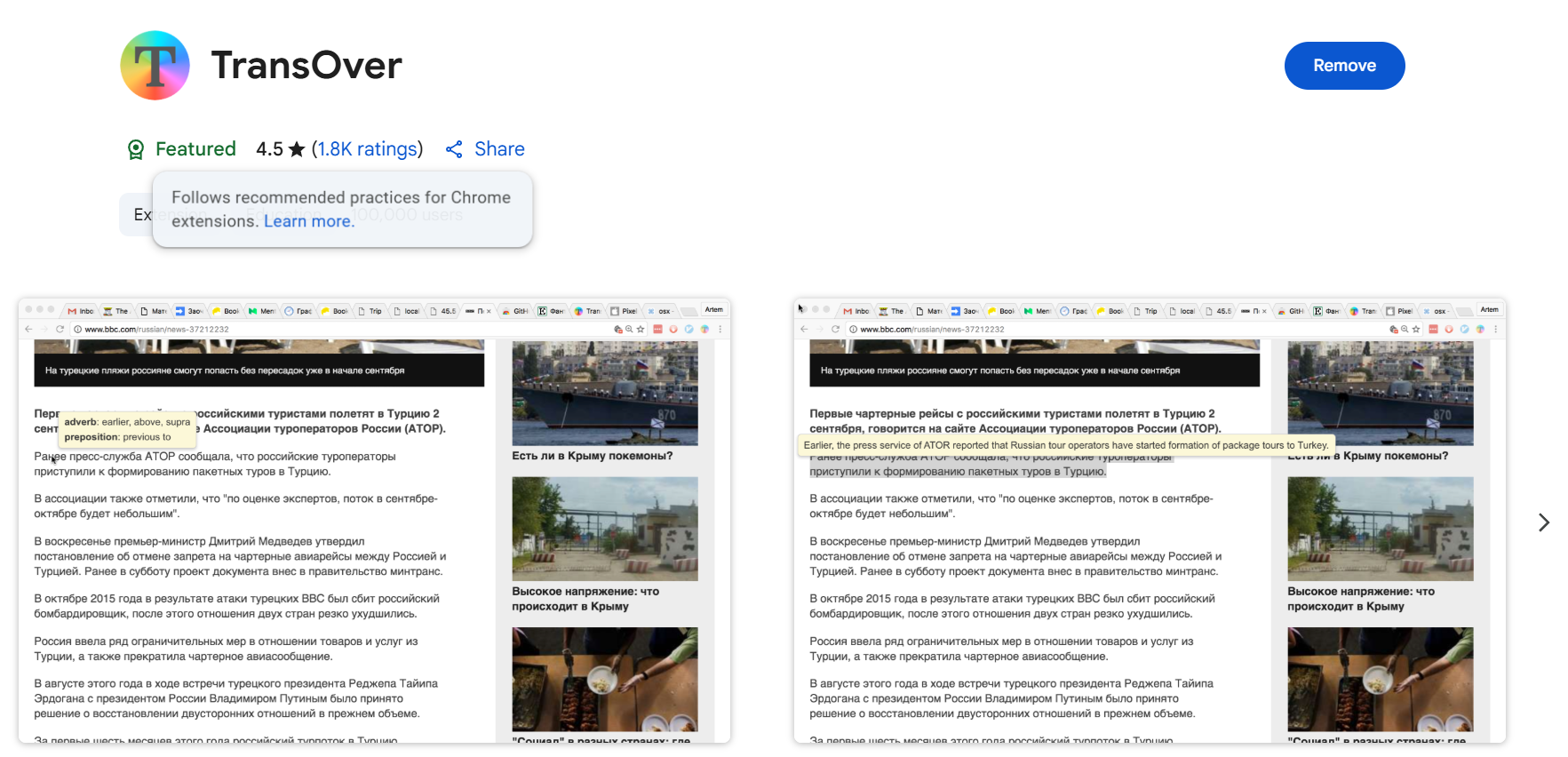
Task: Open the Learn more link in tooltip
Action: (308, 221)
